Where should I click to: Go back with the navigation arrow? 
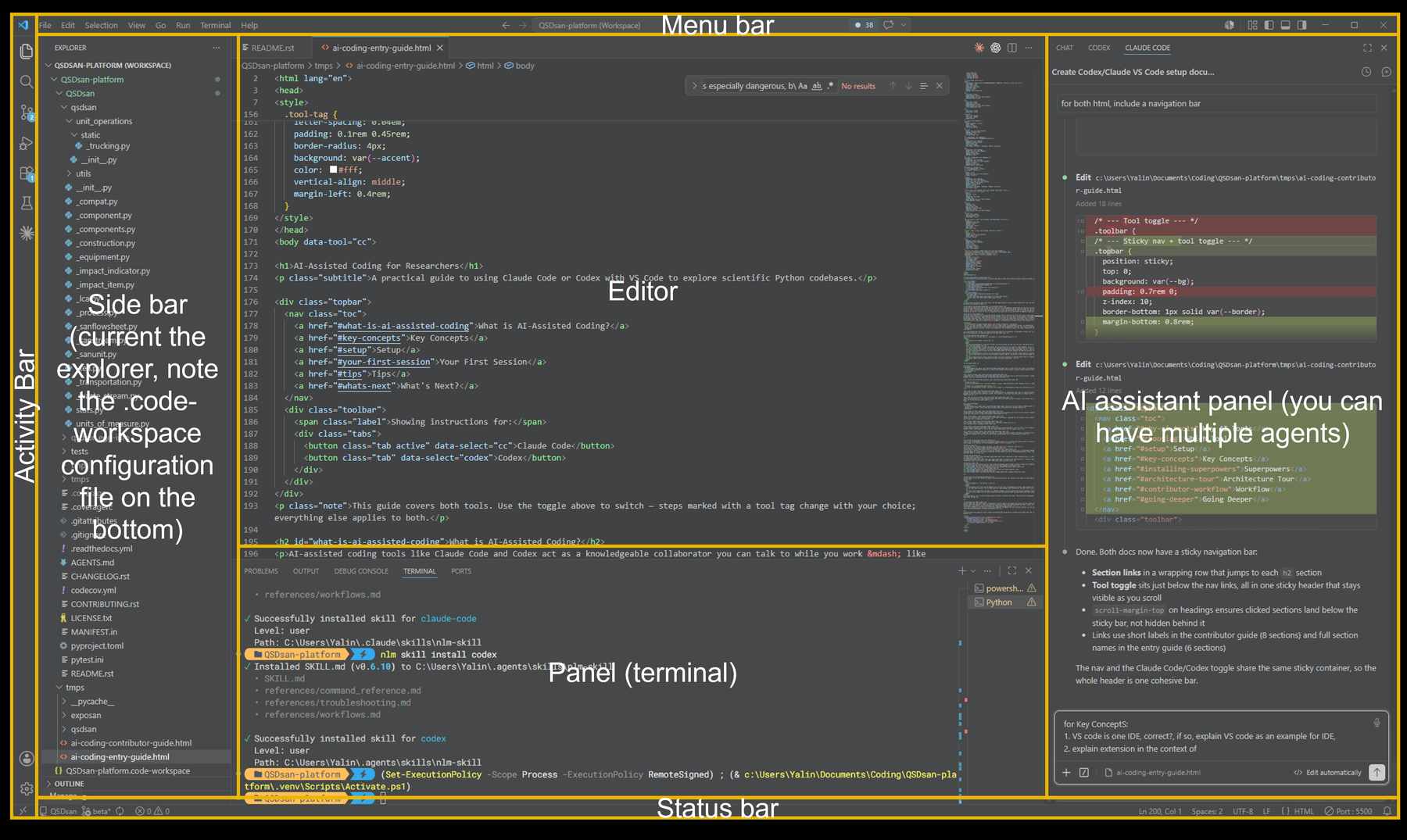pos(506,25)
